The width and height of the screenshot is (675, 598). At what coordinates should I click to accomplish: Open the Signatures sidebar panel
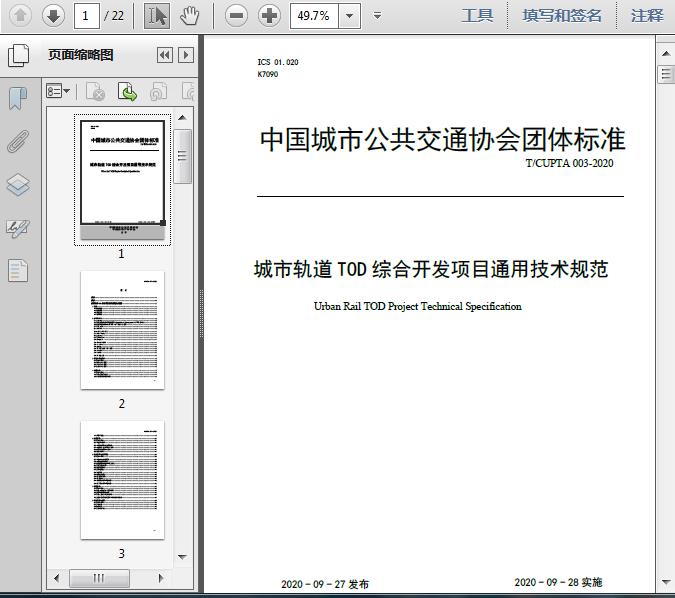tap(18, 228)
